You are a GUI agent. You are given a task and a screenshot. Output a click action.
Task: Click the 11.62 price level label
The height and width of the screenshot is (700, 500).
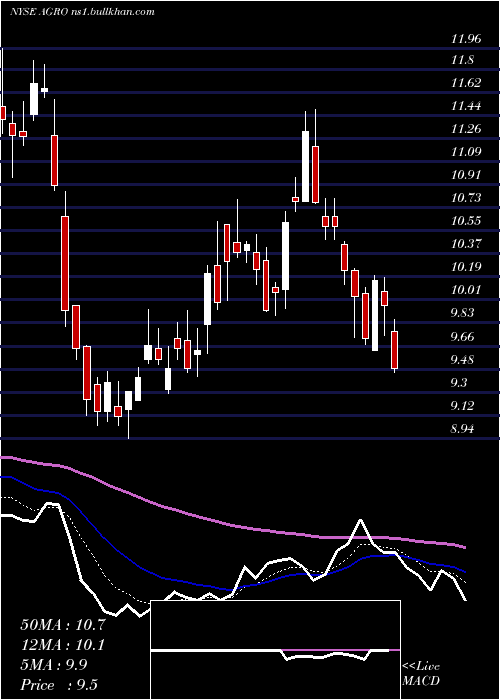467,83
